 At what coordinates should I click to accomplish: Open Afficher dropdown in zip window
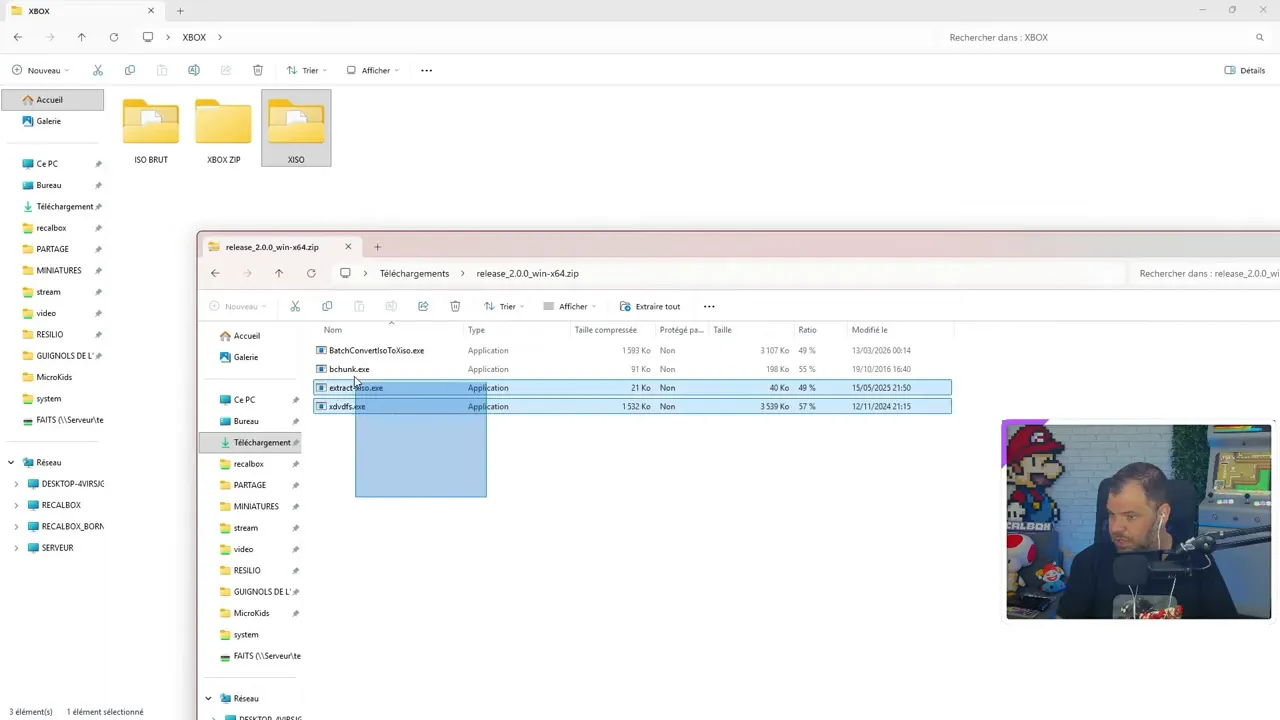pyautogui.click(x=570, y=306)
